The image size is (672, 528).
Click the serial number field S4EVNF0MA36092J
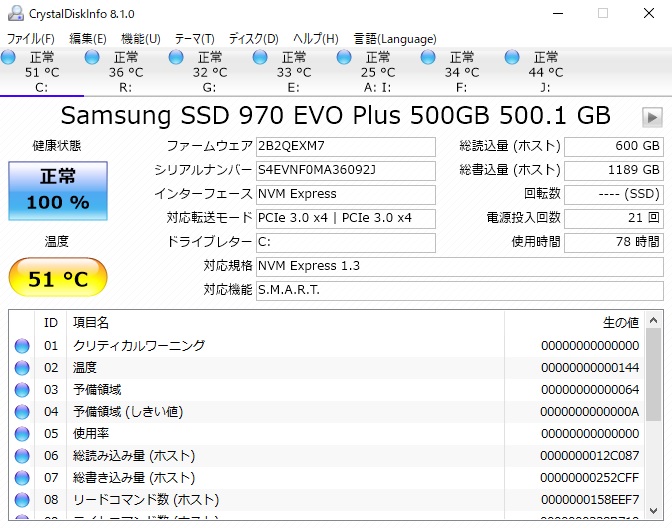[346, 171]
